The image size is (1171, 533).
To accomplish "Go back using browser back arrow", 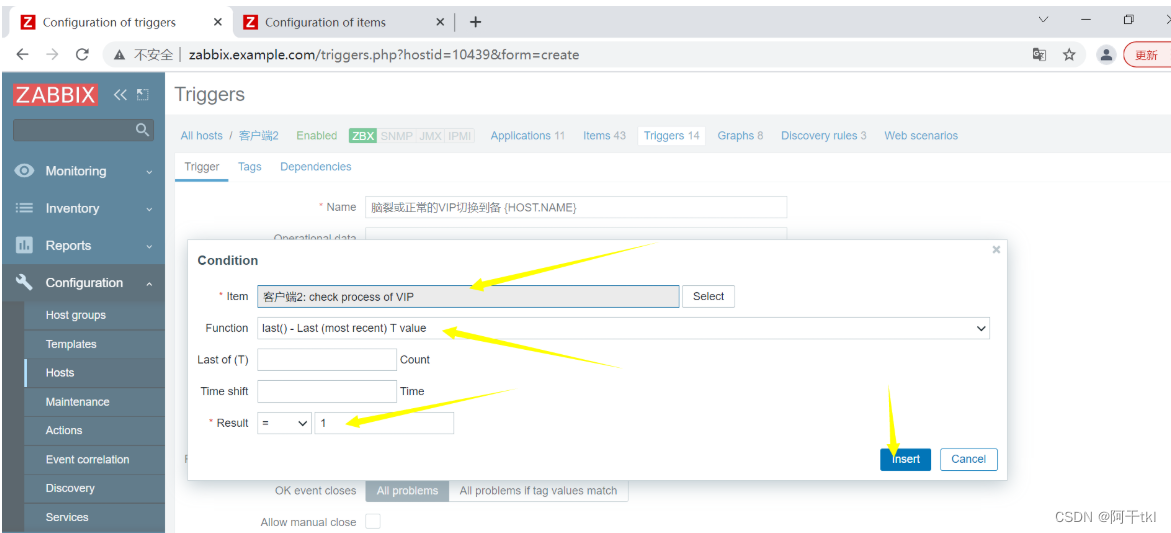I will point(22,54).
